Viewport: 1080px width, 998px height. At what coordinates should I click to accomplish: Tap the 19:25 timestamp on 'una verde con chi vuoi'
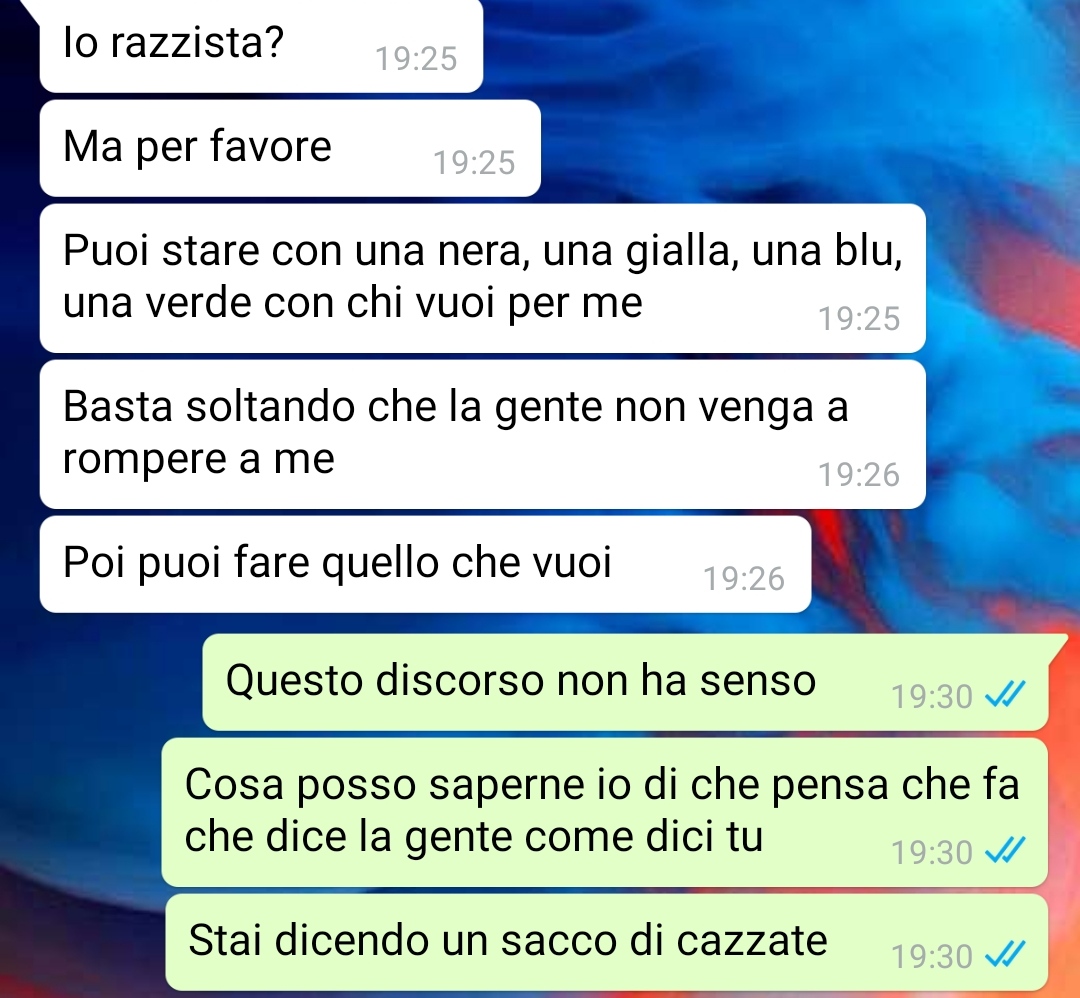tap(859, 318)
